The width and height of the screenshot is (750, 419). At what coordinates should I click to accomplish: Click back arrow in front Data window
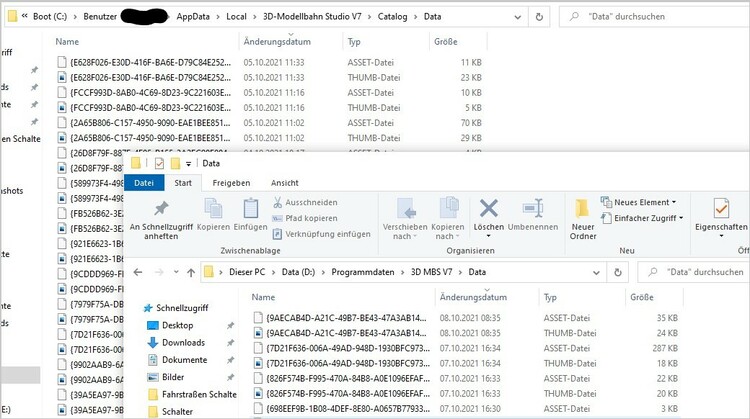point(138,272)
